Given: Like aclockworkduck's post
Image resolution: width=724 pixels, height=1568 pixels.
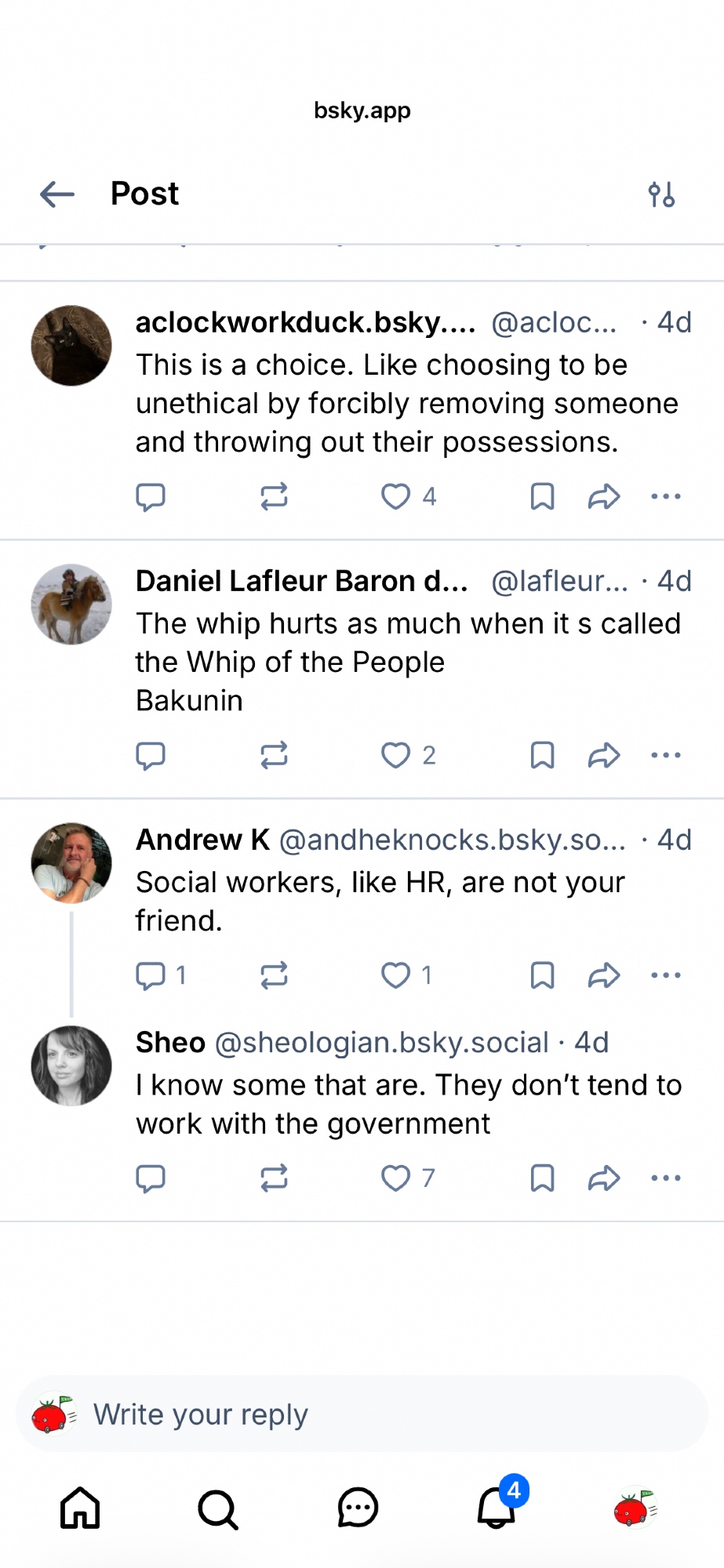Looking at the screenshot, I should pyautogui.click(x=396, y=496).
